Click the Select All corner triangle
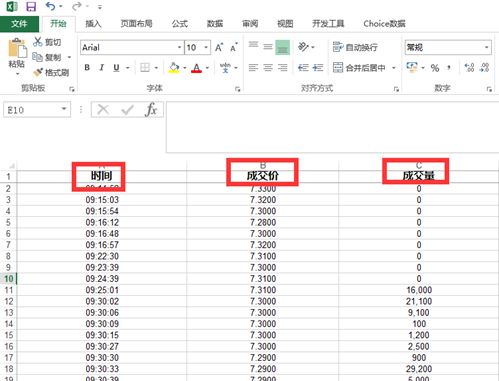The height and width of the screenshot is (381, 499). [12, 166]
